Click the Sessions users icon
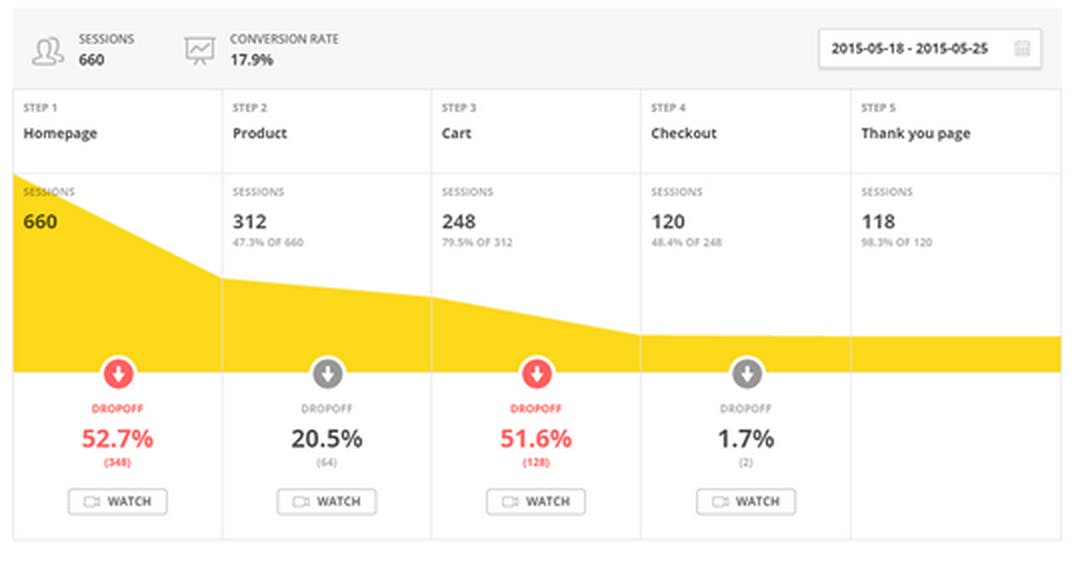The image size is (1074, 572). pos(47,51)
